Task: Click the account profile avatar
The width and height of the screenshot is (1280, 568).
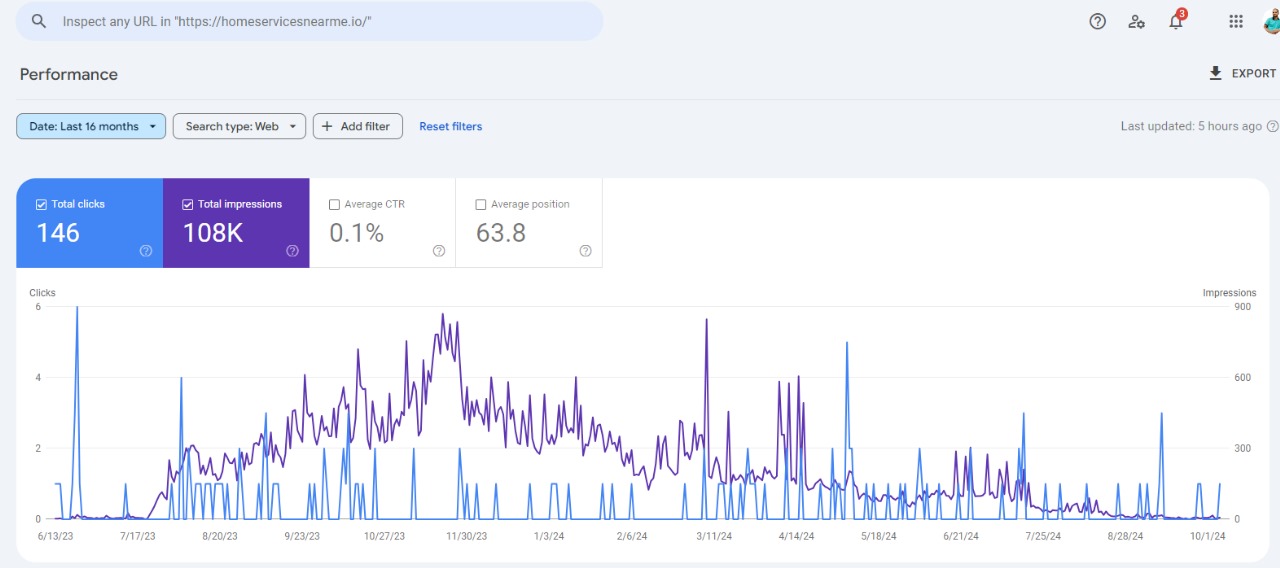Action: pos(1270,21)
